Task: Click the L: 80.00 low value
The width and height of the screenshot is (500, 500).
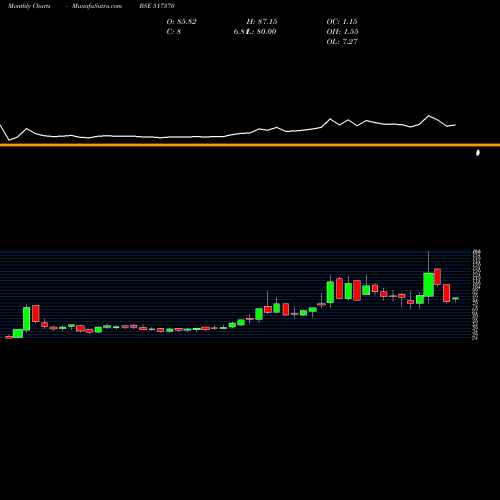Action: pos(261,32)
